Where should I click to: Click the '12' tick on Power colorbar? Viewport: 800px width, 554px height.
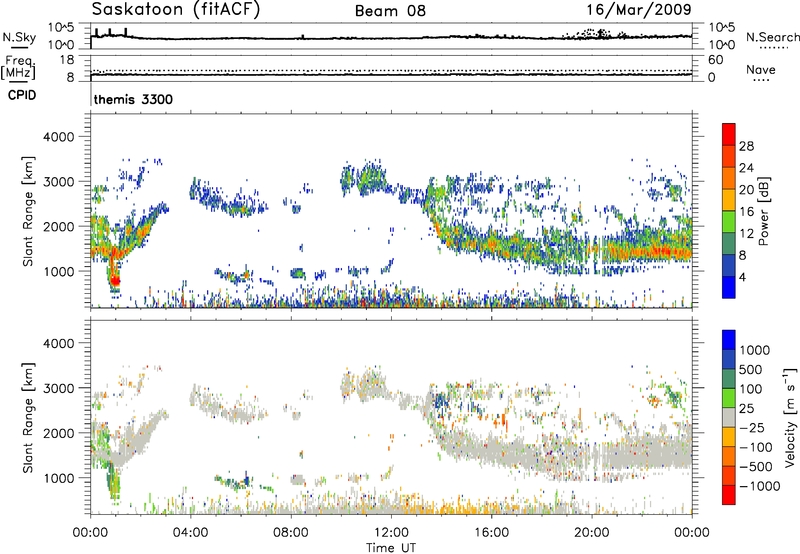tap(746, 234)
